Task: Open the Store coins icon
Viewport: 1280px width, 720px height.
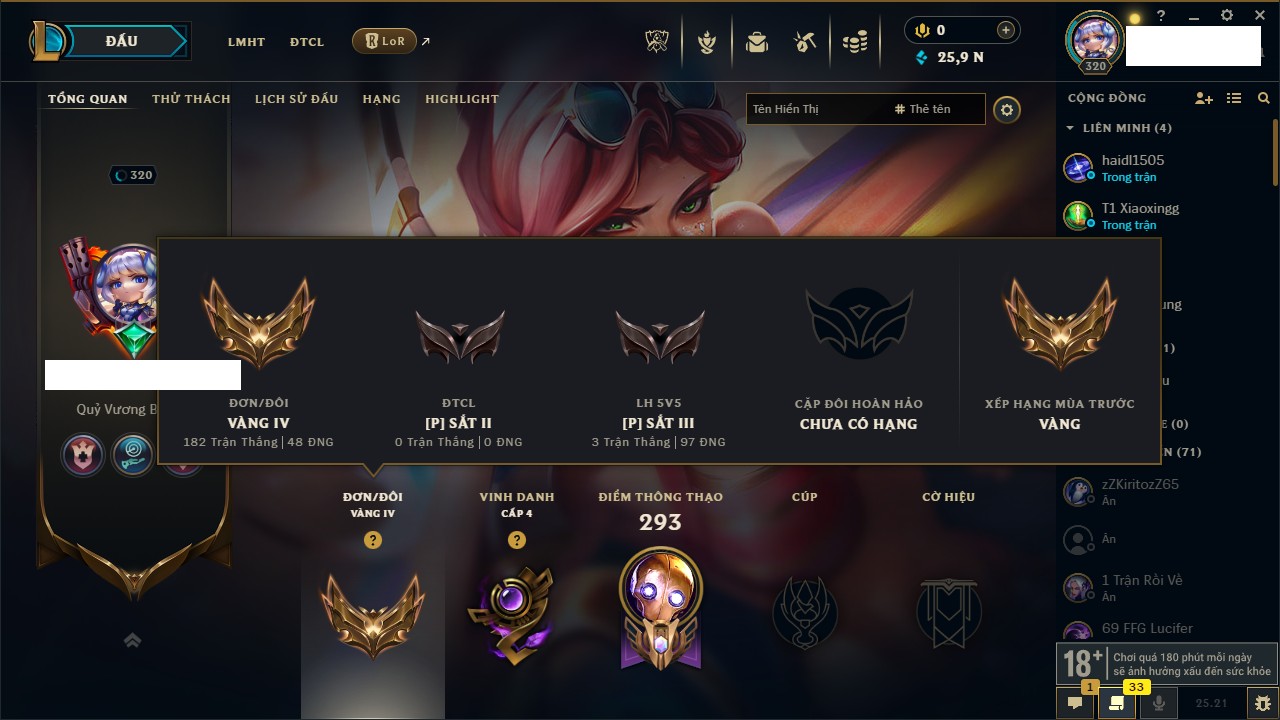Action: coord(854,42)
